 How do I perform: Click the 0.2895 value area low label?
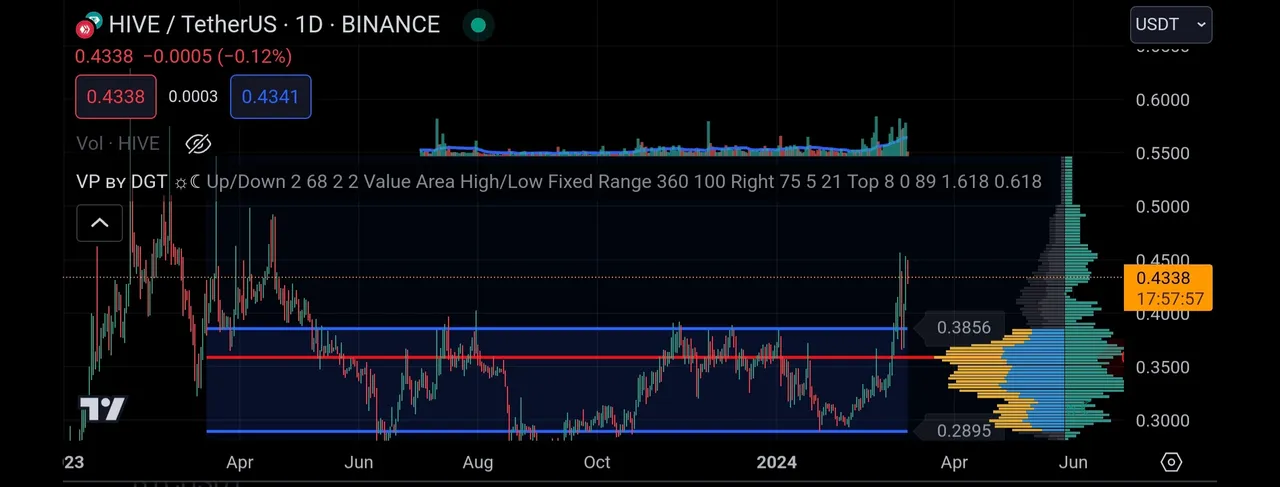pos(963,430)
